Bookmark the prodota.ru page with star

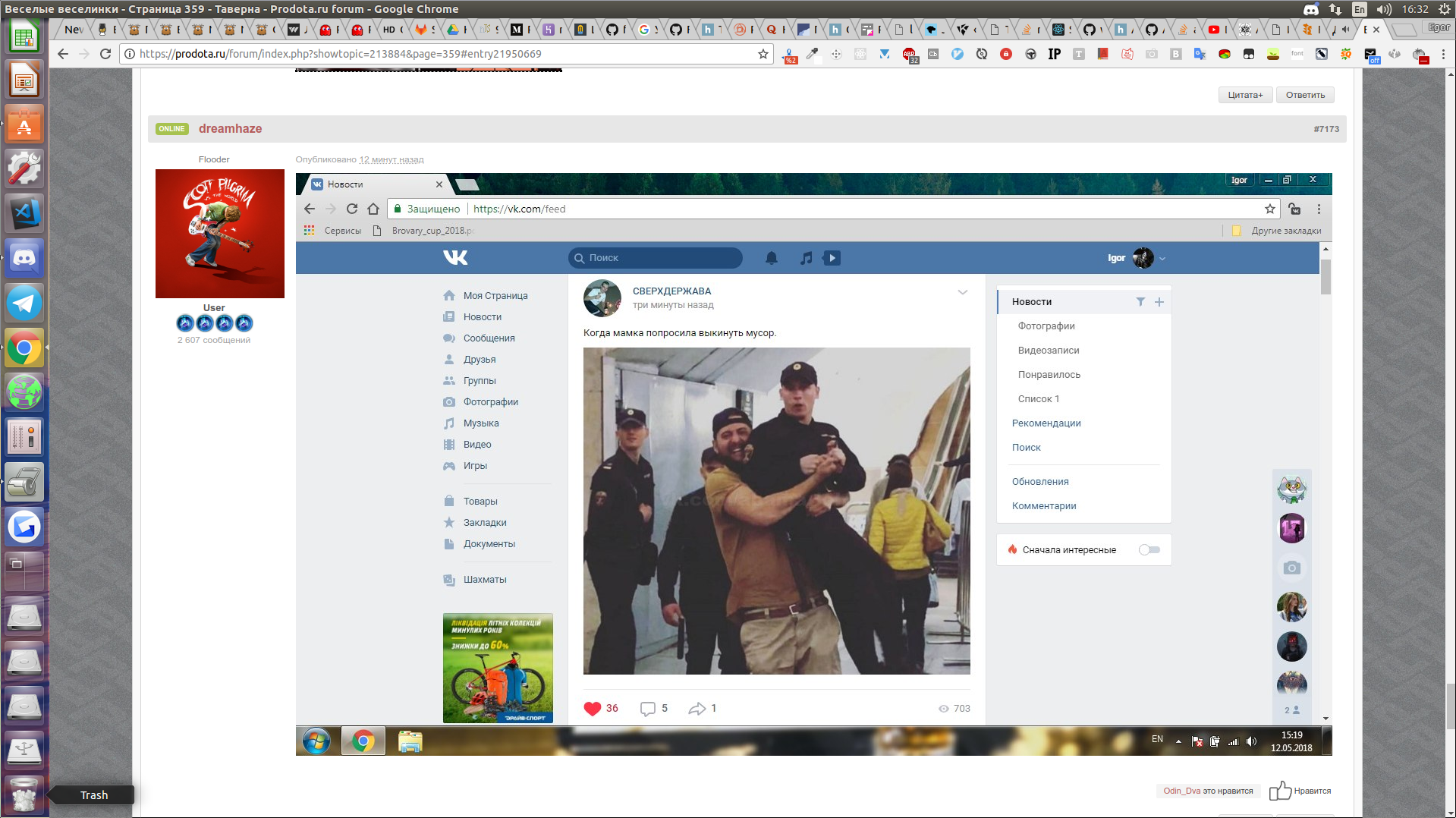coord(763,54)
